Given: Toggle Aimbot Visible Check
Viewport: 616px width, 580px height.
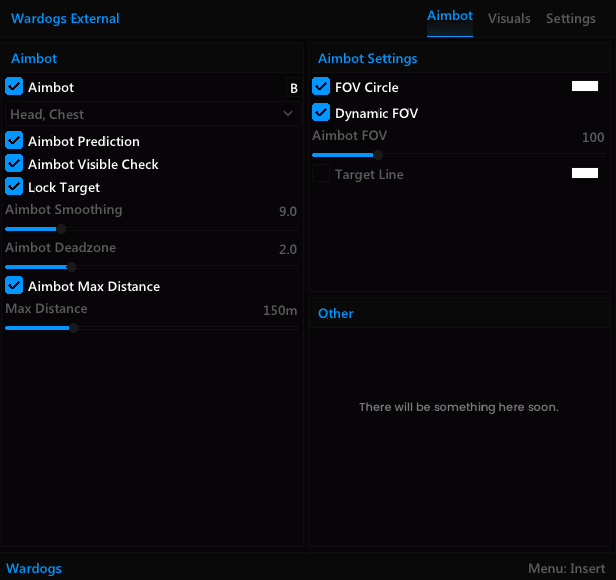Looking at the screenshot, I should point(14,164).
